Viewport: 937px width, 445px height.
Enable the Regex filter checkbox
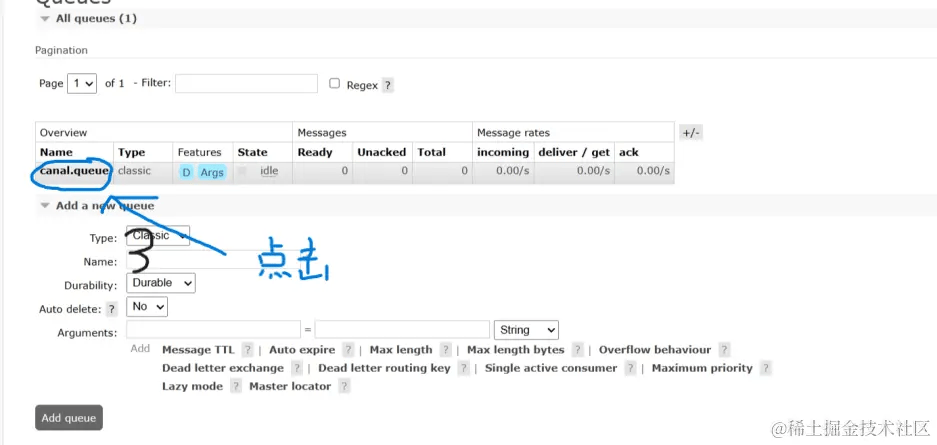pos(335,84)
